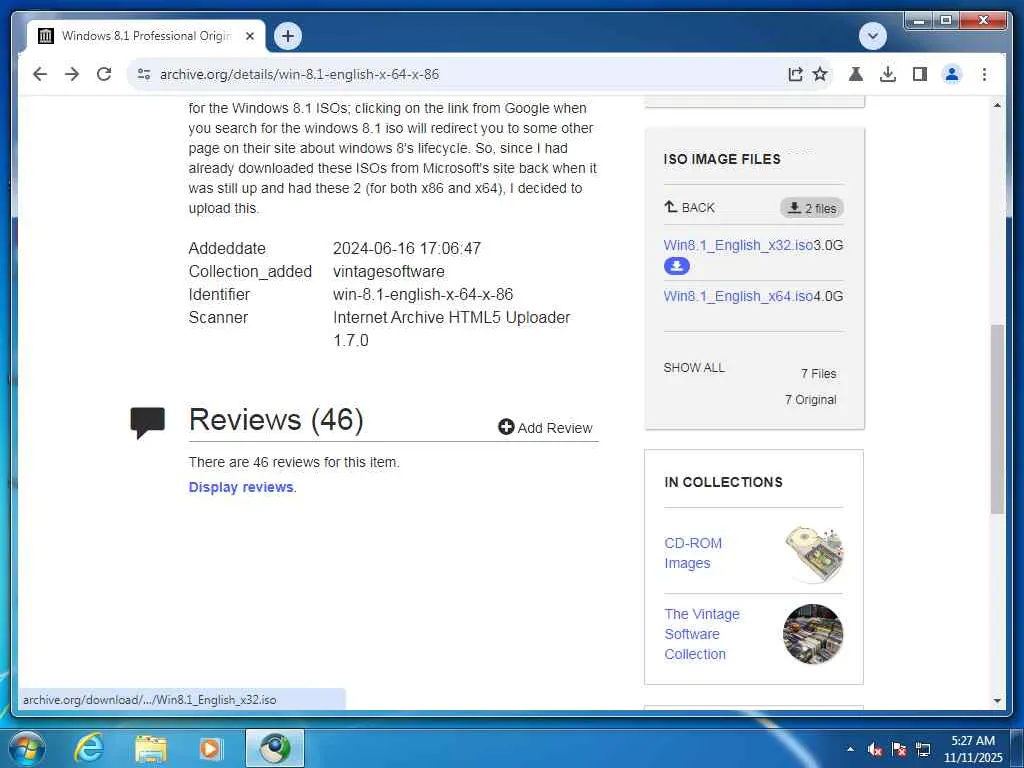Click the ISO IMAGE FILES heading

[x=722, y=159]
